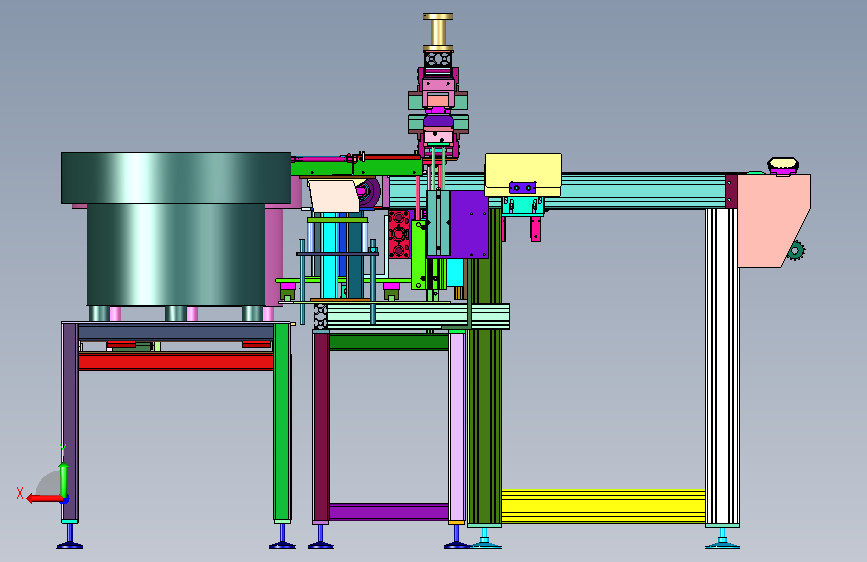This screenshot has height=562, width=867.
Task: Select the cream-coloured angled chute
Action: point(335,196)
